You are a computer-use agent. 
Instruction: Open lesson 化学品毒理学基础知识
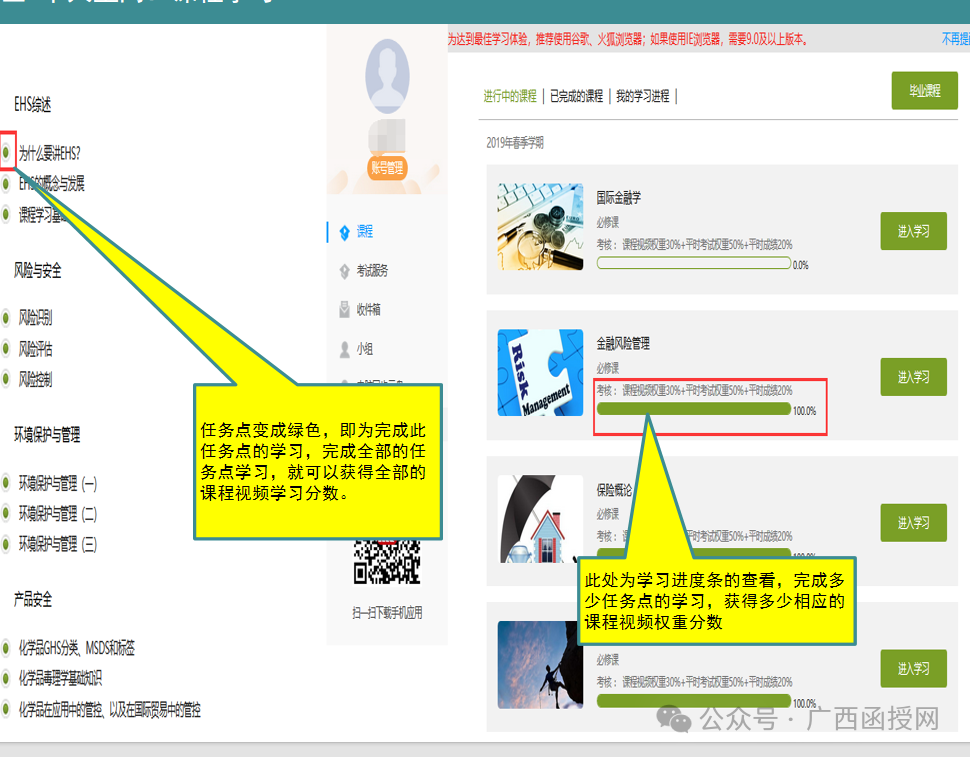pos(60,678)
